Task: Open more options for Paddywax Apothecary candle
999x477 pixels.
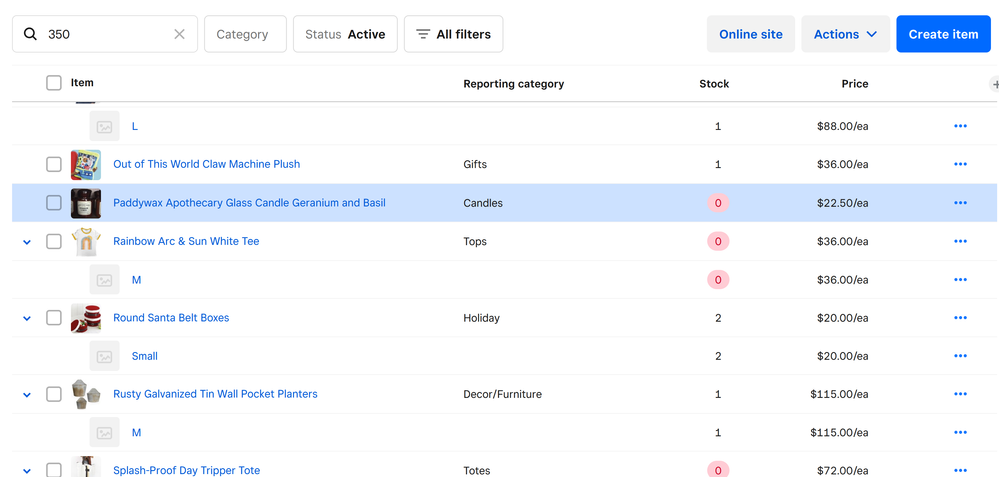Action: pyautogui.click(x=960, y=203)
